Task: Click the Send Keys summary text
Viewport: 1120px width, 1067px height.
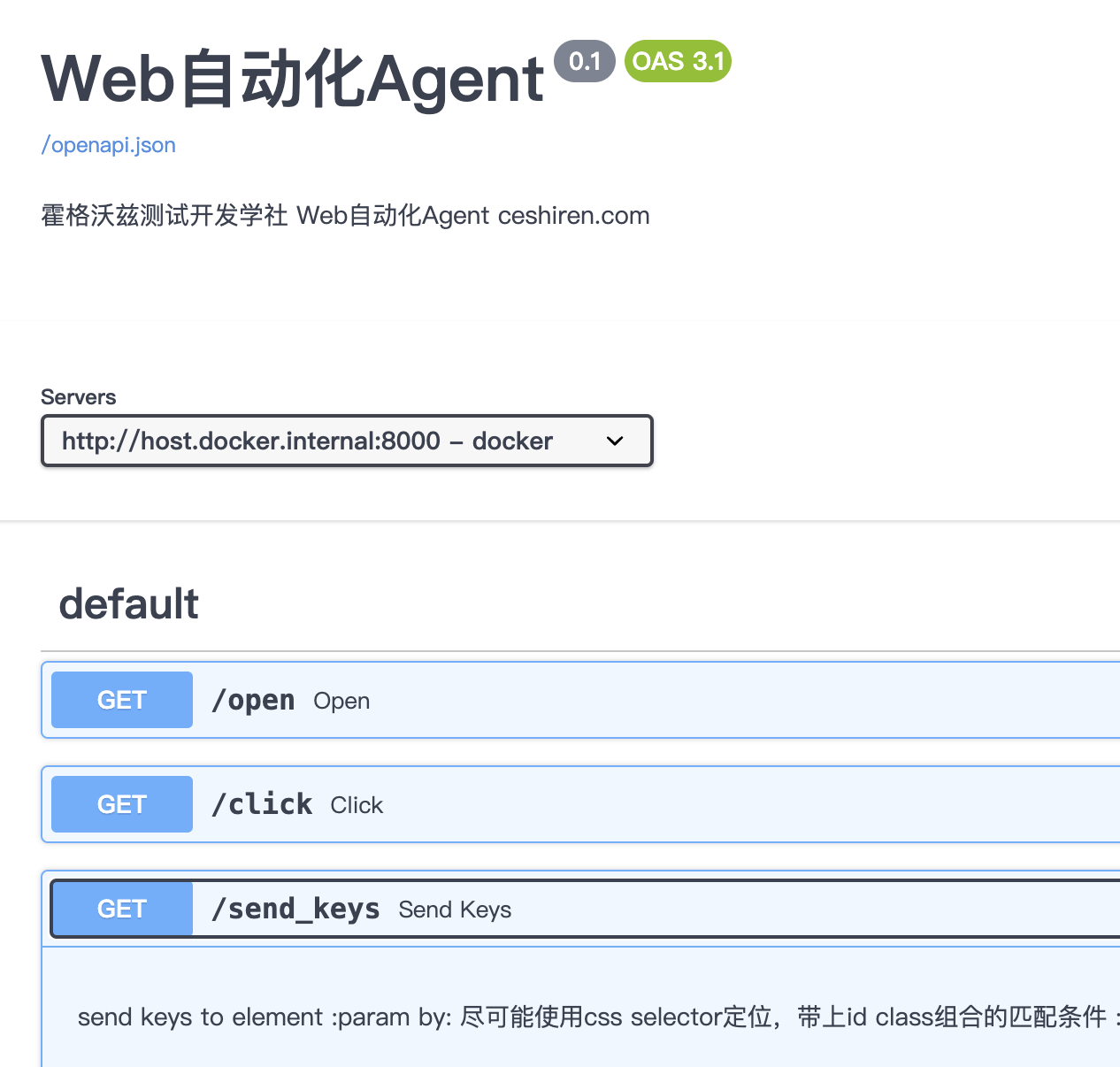Action: click(455, 910)
